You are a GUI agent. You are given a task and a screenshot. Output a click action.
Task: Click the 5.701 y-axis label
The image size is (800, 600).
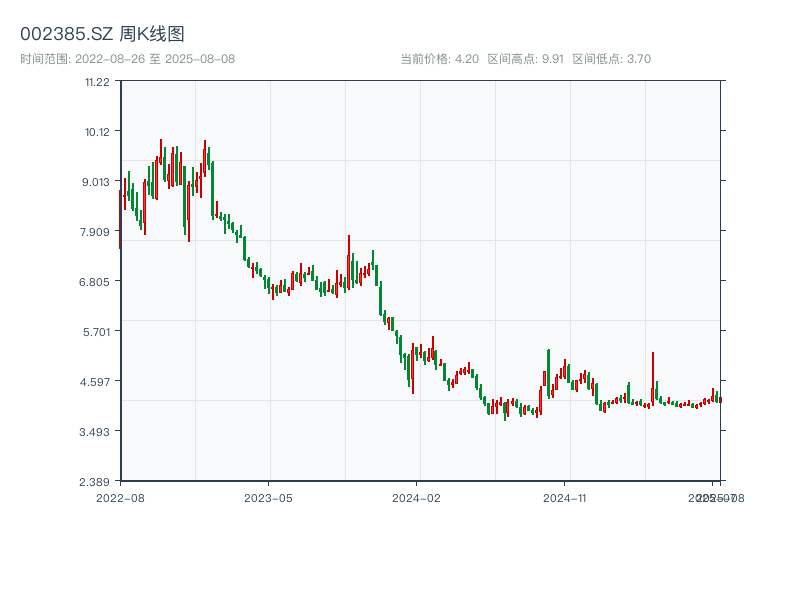point(97,331)
